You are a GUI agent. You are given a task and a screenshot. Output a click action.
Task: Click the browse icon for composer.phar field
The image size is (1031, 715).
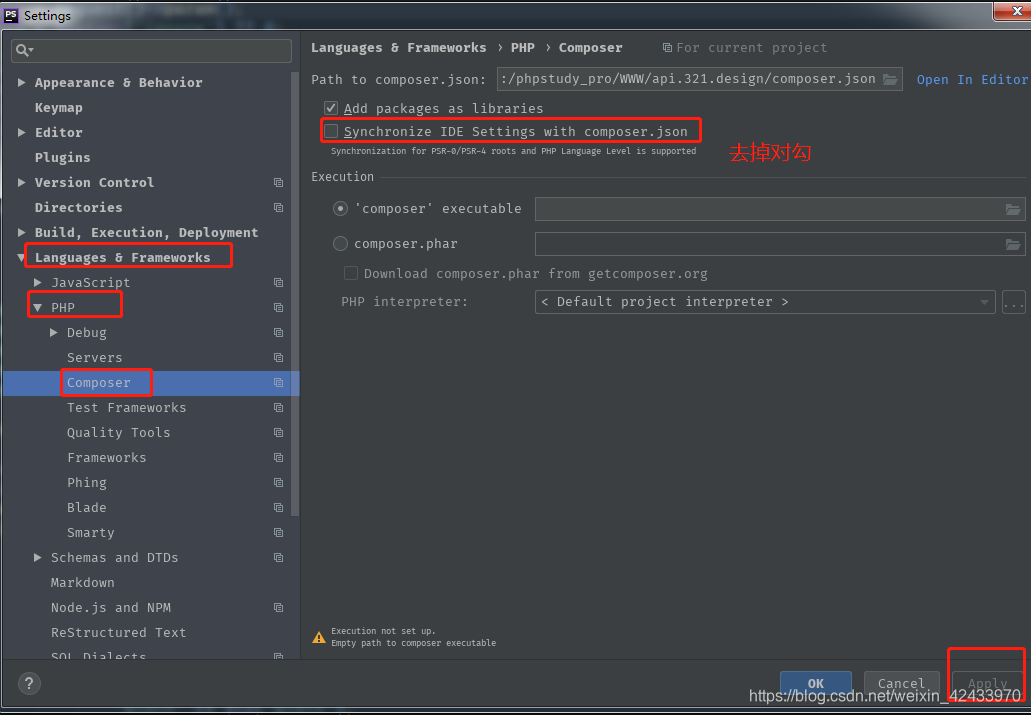point(1013,244)
